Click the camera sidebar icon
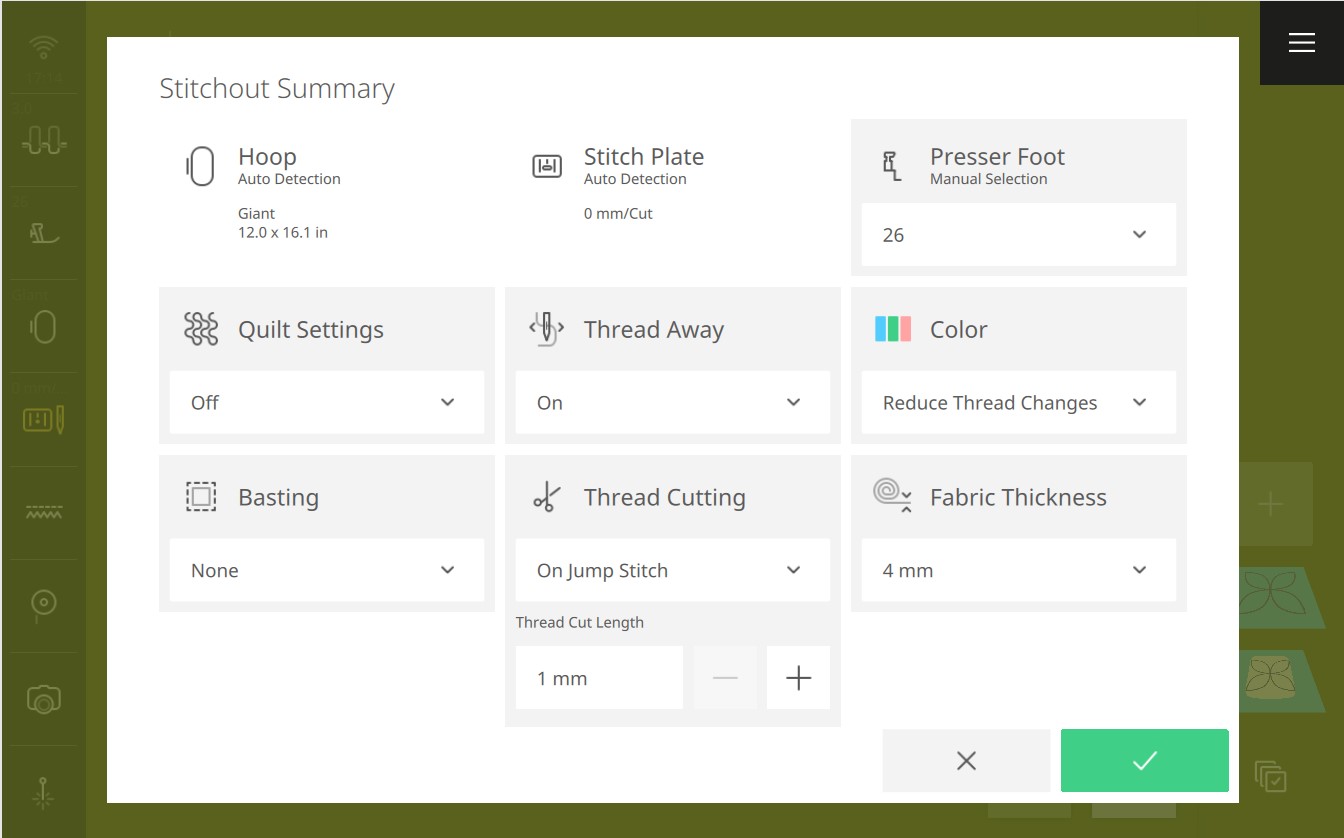Image resolution: width=1344 pixels, height=838 pixels. click(43, 699)
